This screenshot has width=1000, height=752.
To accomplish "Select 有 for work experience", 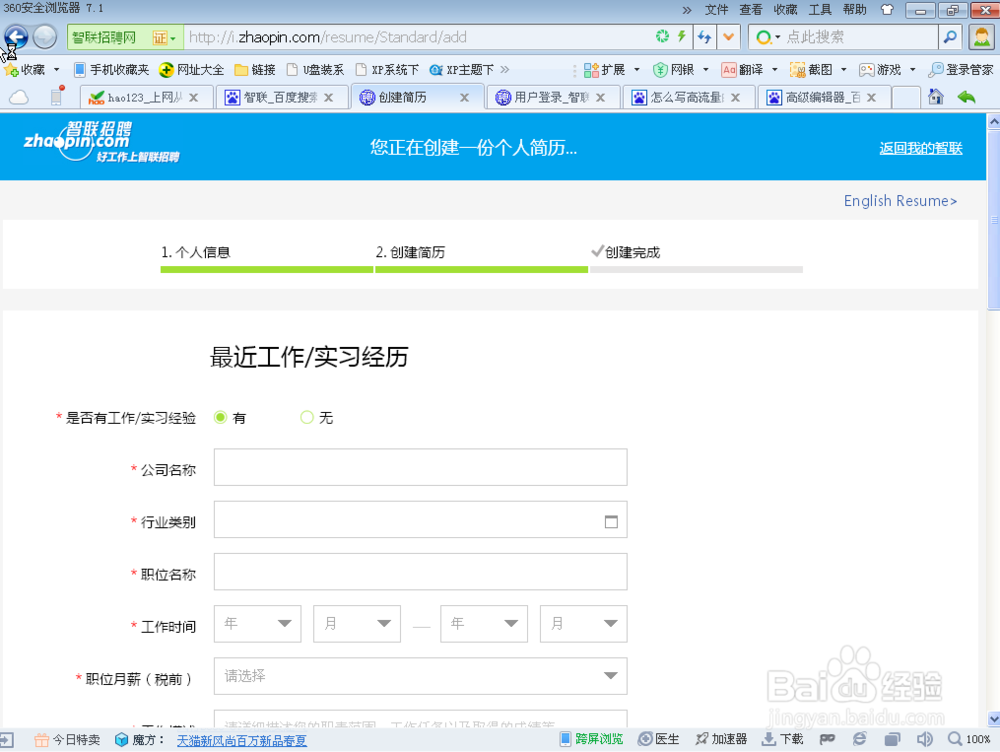I will coord(219,417).
